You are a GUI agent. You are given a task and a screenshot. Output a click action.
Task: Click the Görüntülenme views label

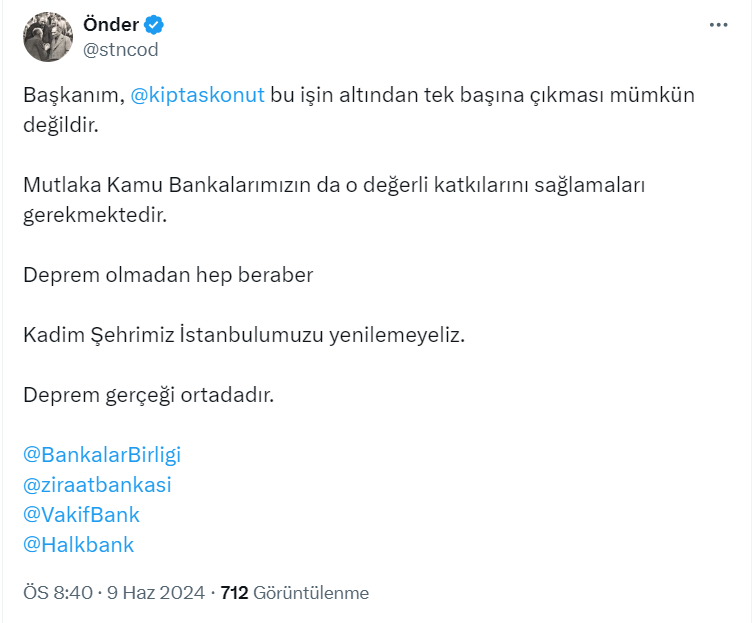coord(311,593)
